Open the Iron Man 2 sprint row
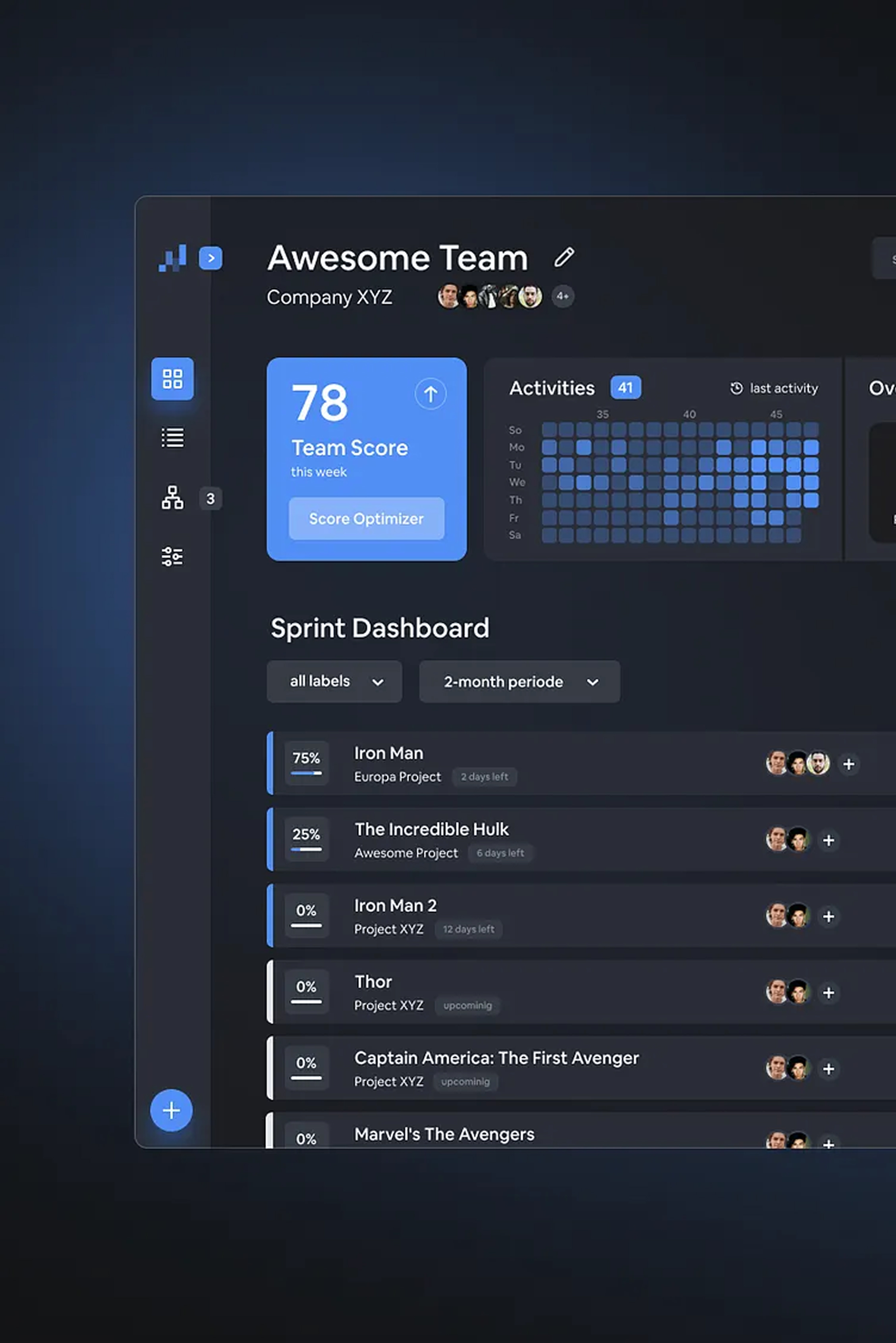The image size is (896, 1343). click(x=581, y=916)
